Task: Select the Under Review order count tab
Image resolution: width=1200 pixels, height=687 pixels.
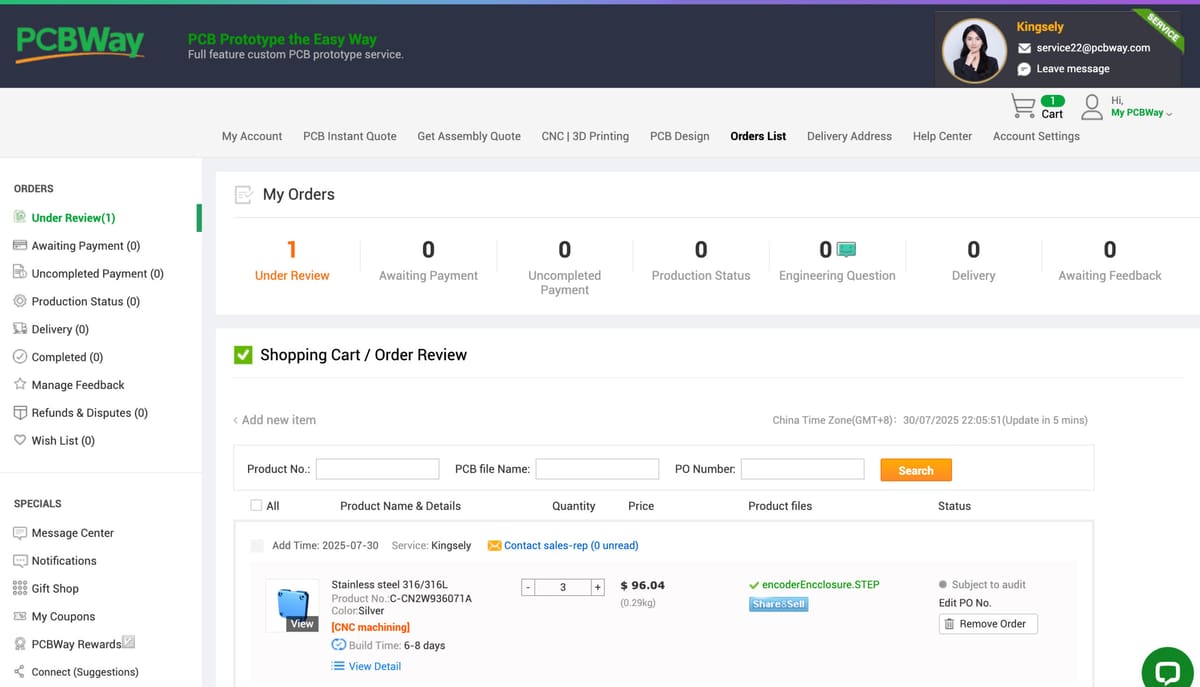Action: [x=292, y=260]
